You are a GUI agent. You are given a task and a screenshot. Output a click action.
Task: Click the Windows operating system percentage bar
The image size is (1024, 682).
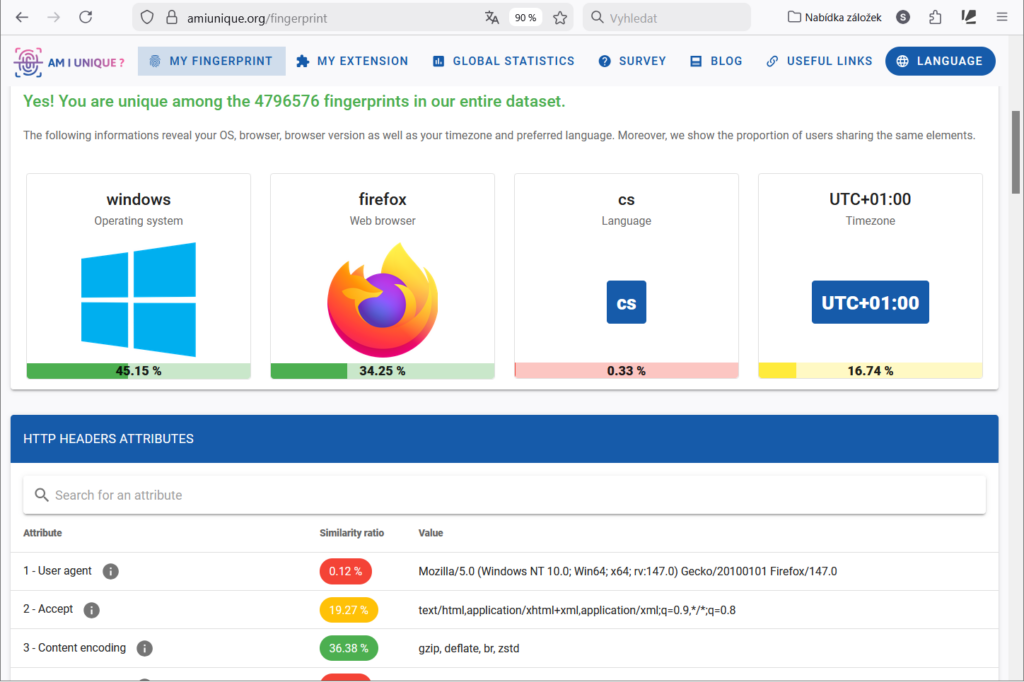138,371
